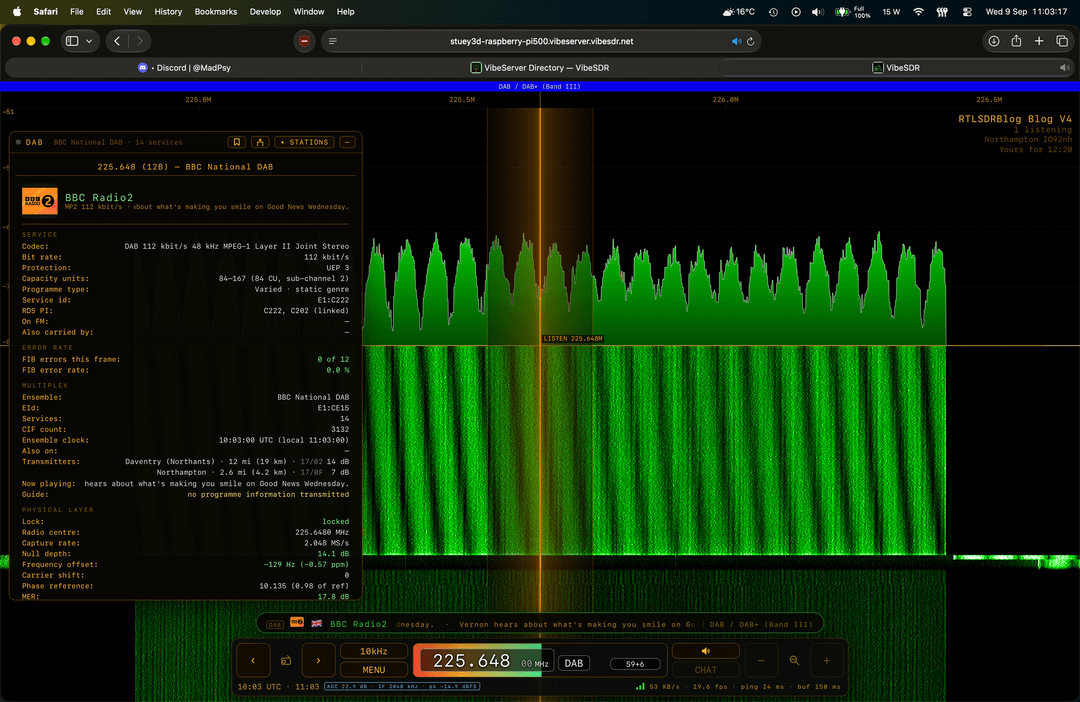Click the 226.0M frequency scale label
Viewport: 1080px width, 702px height.
tap(725, 100)
